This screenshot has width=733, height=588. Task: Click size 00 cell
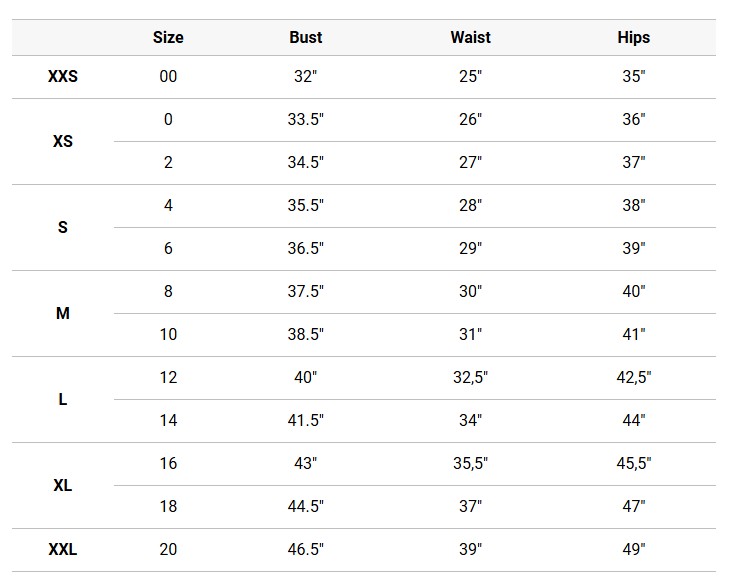coord(168,76)
